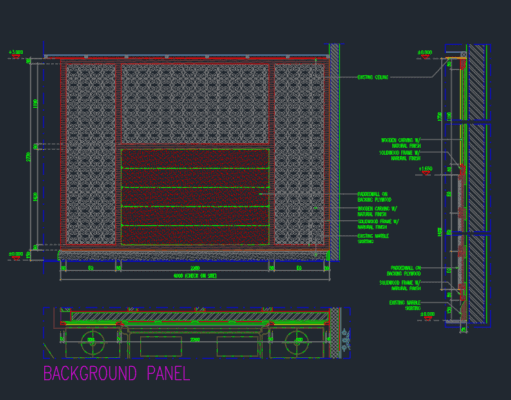The image size is (511, 400).
Task: Select the right circular fixture in plan view
Action: click(297, 342)
